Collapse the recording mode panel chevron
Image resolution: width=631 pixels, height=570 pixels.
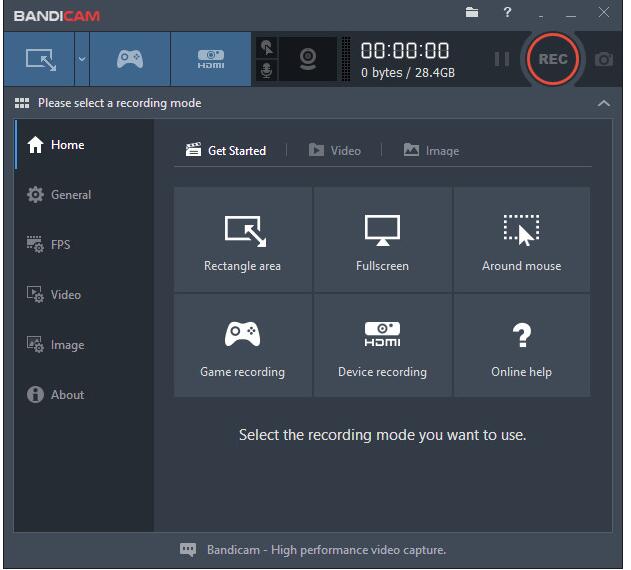click(x=603, y=103)
